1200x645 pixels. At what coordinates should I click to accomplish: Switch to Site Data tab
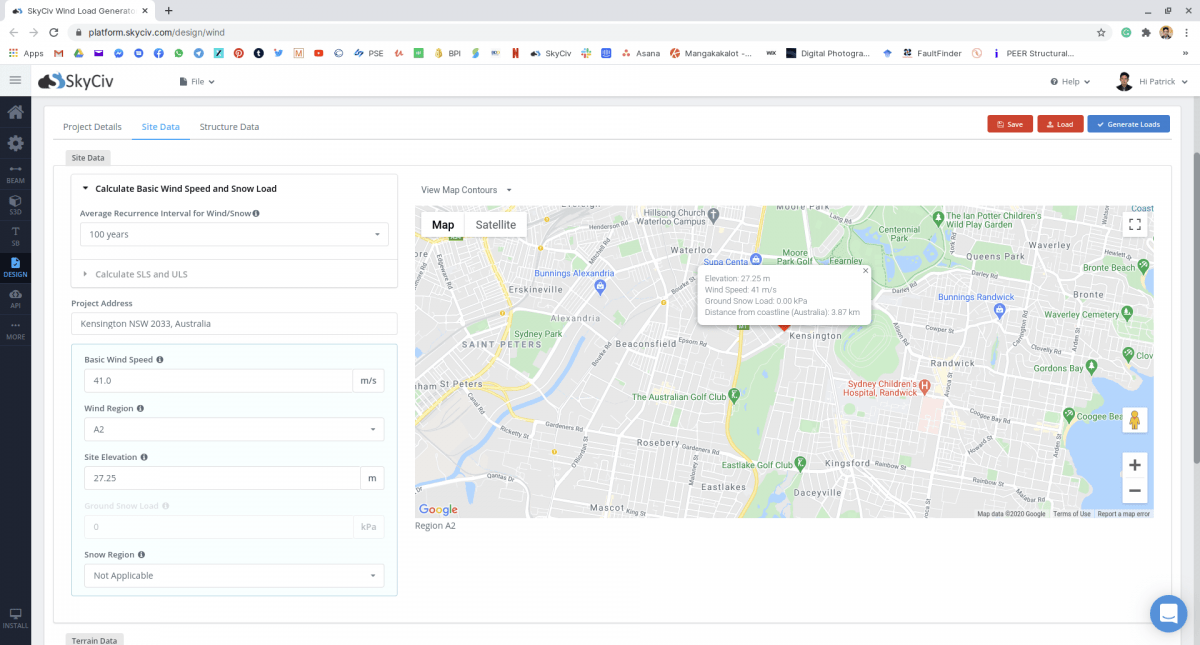click(161, 127)
